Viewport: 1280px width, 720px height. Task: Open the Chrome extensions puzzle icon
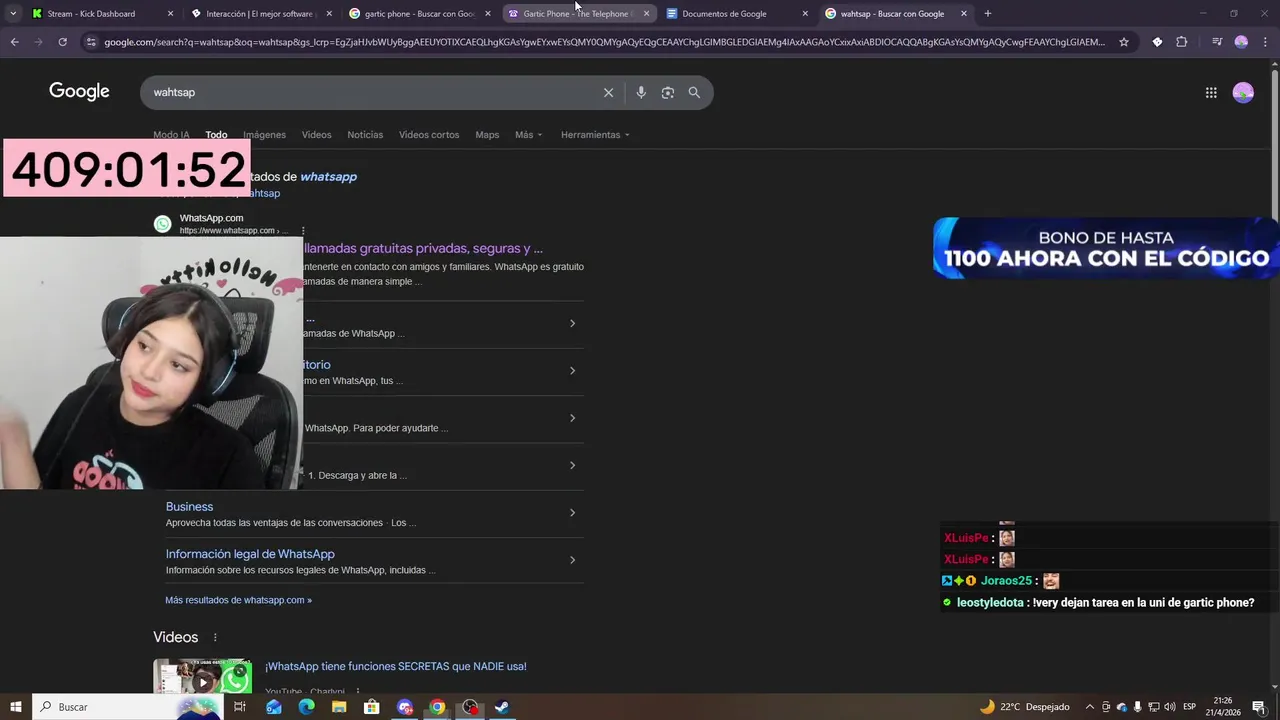(x=1182, y=42)
